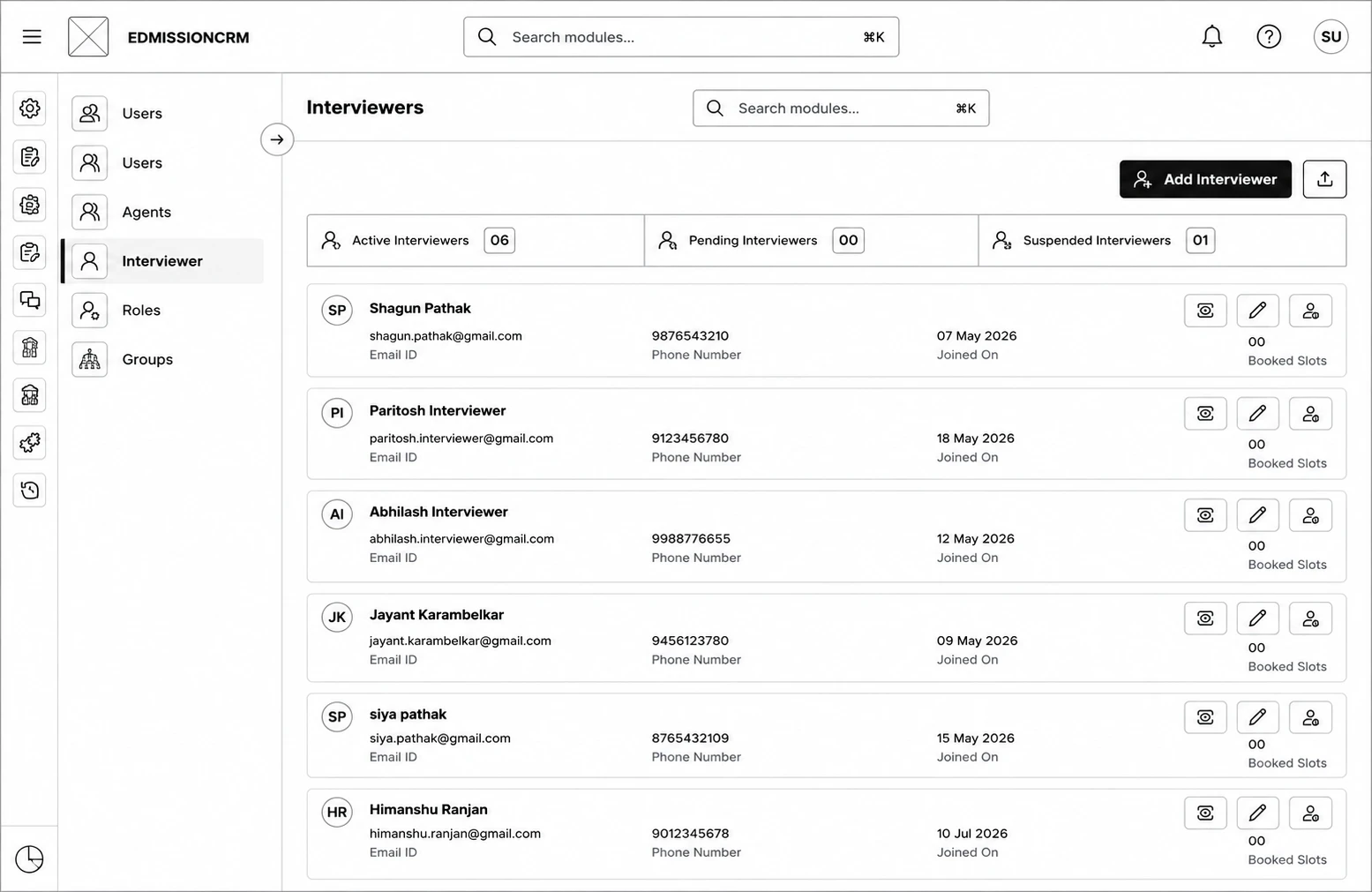Switch to the Active Interviewers tab
Viewport: 1372px width, 892px height.
[476, 240]
